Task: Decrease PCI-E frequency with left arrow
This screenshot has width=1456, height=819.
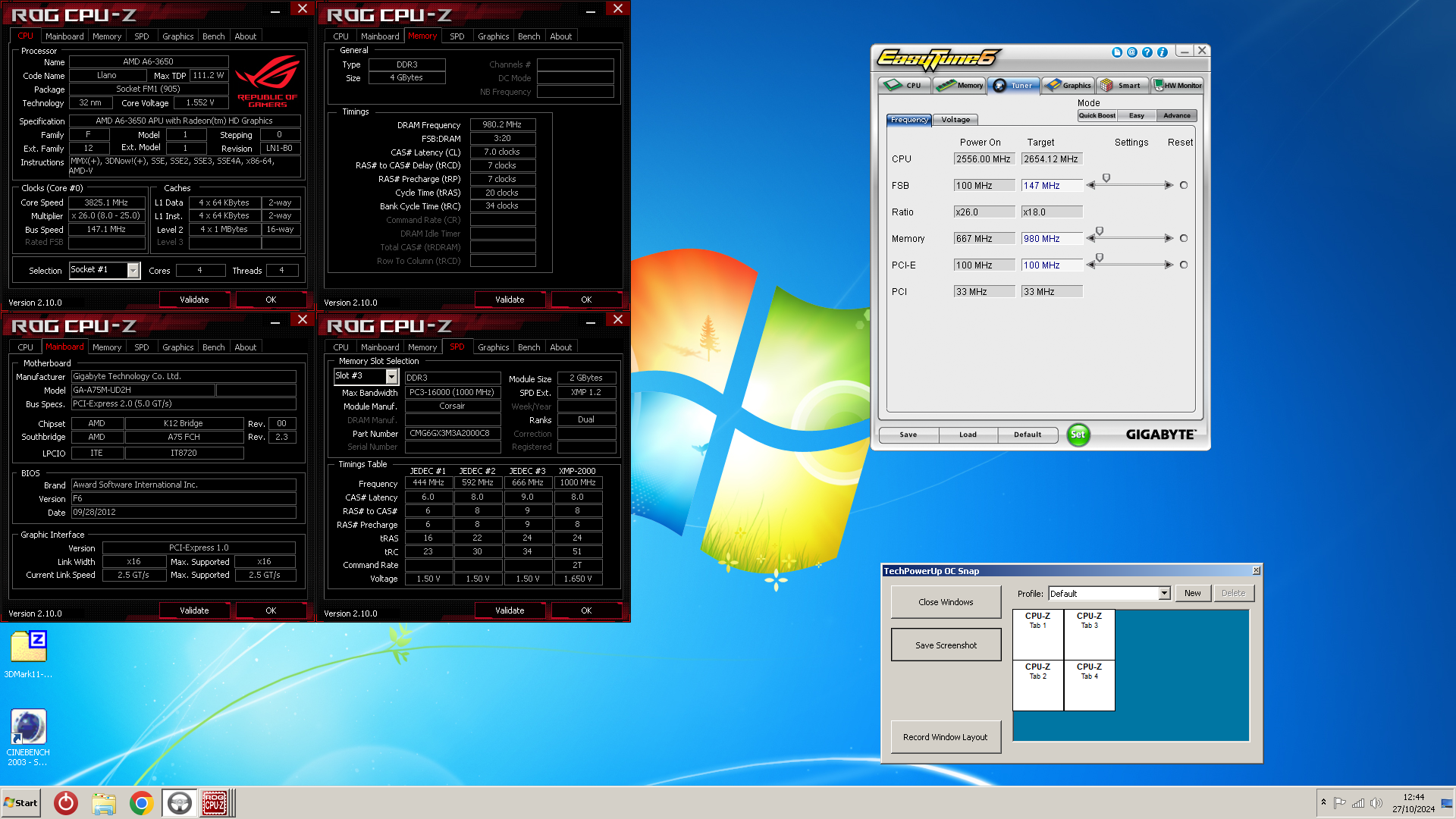Action: pos(1091,265)
